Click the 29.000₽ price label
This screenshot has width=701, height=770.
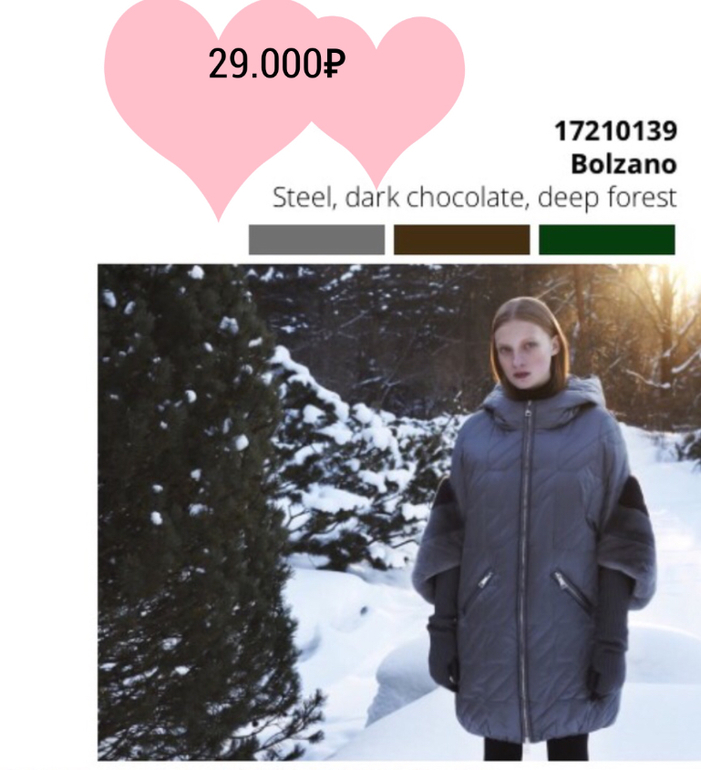point(277,64)
